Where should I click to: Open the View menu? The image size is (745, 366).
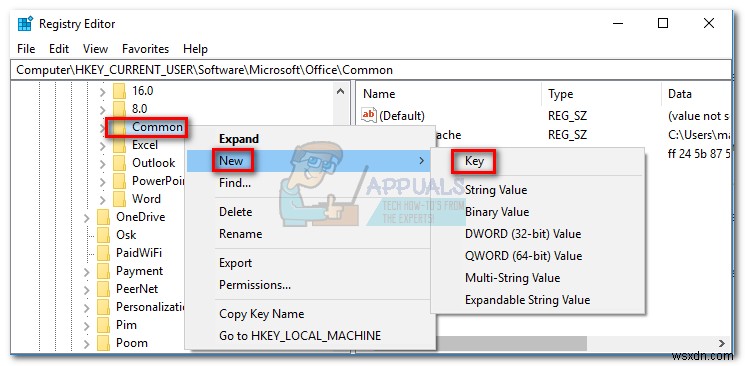click(x=96, y=48)
